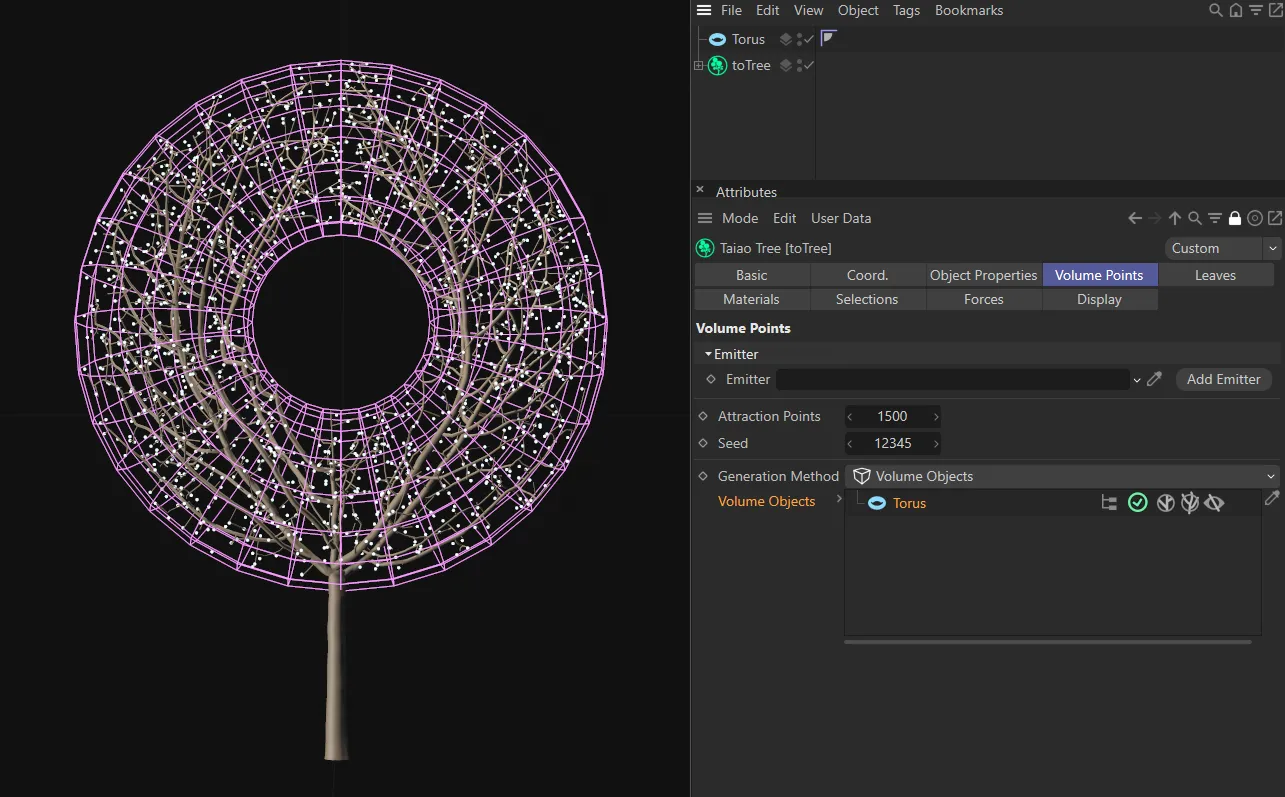Switch to the Leaves tab
The height and width of the screenshot is (797, 1285).
pyautogui.click(x=1215, y=275)
